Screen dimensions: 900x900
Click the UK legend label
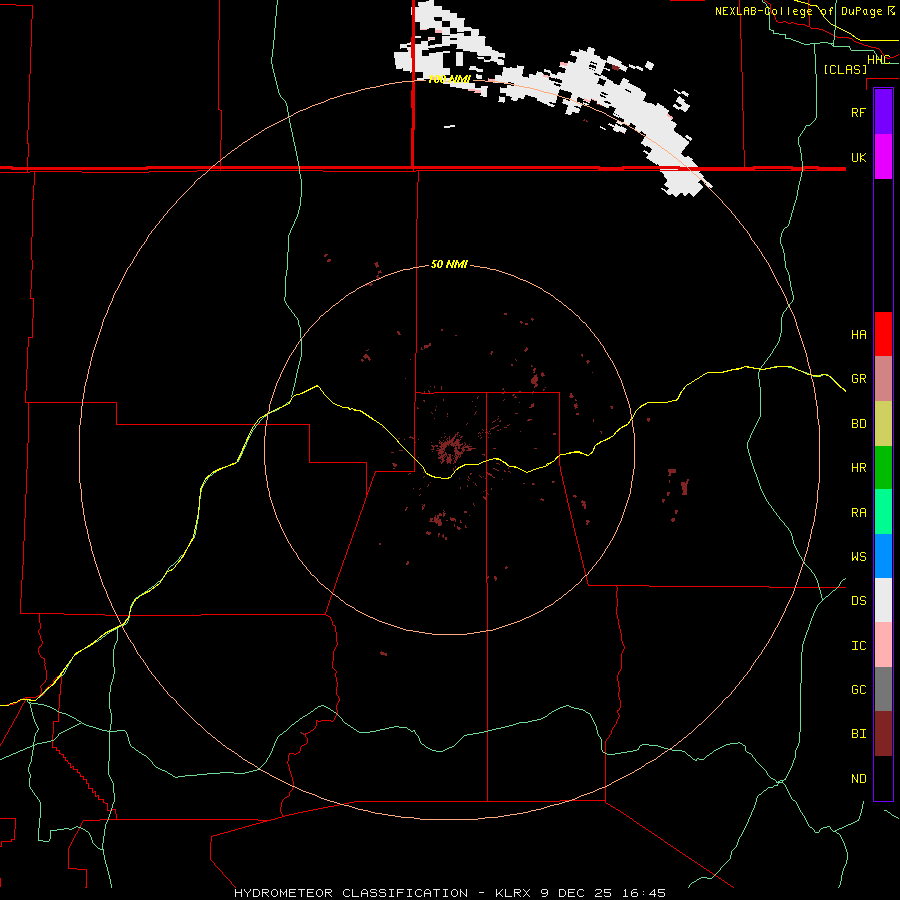(x=858, y=157)
